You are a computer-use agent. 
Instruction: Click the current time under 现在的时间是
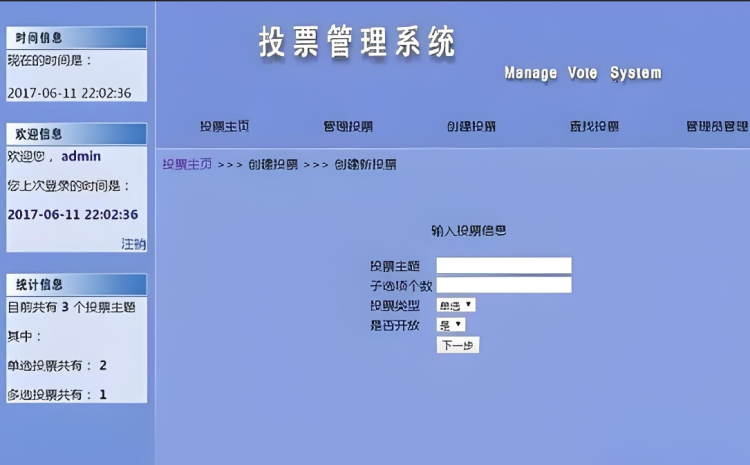pos(69,93)
